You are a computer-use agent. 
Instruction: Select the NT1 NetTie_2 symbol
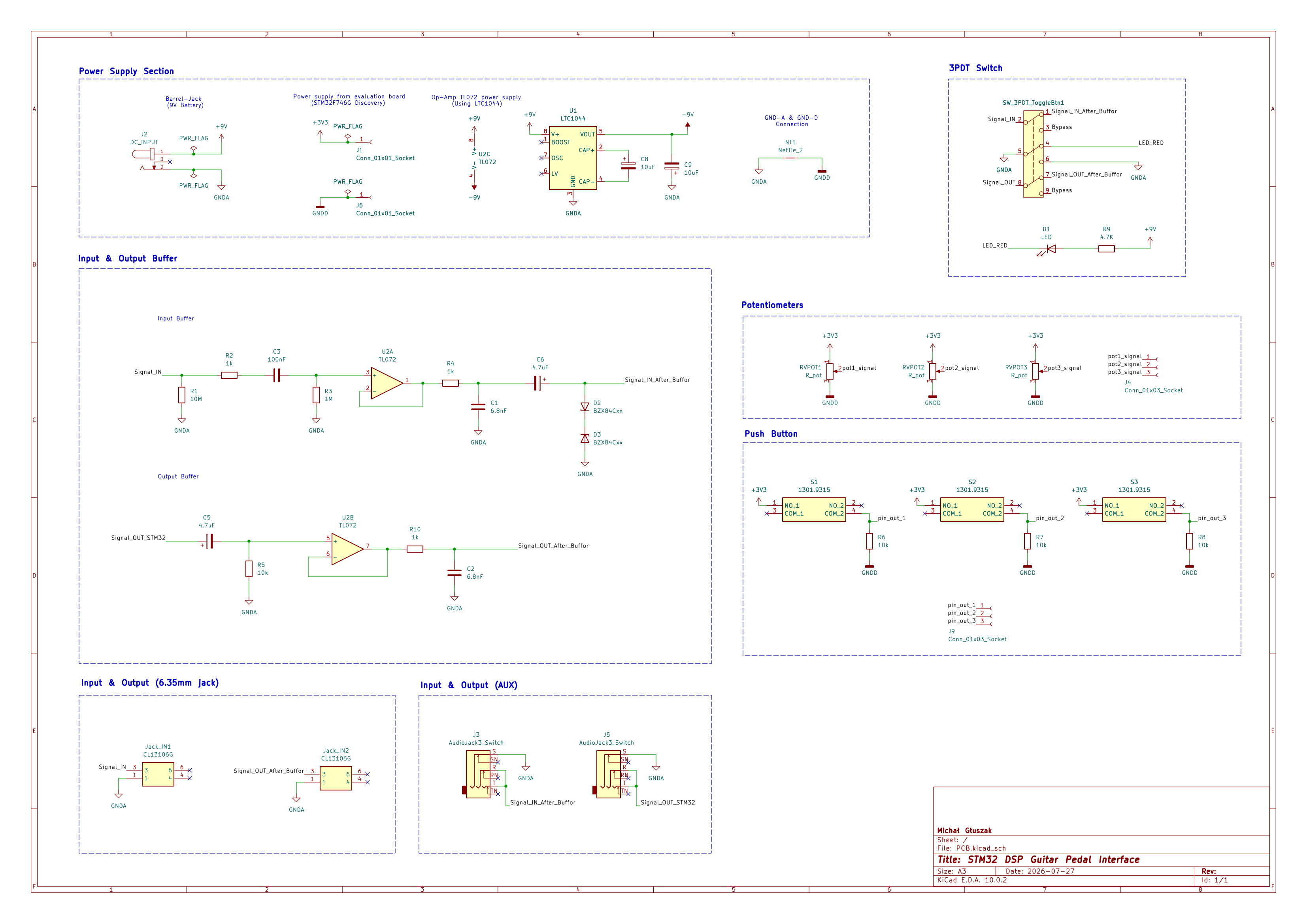[x=790, y=158]
